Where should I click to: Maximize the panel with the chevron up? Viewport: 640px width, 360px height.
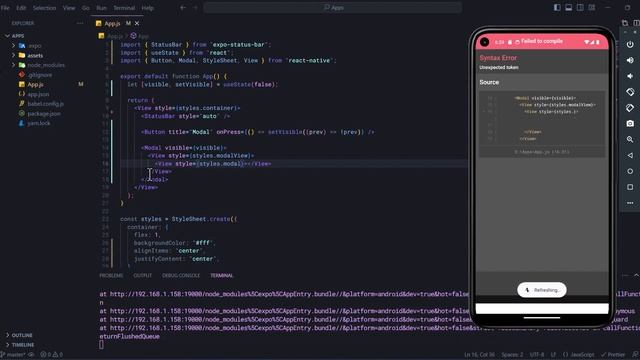click(636, 276)
